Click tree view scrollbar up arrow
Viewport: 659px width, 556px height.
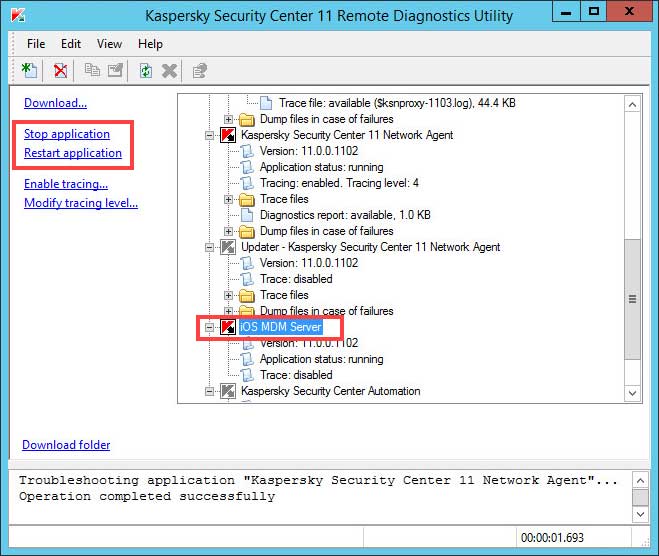632,104
